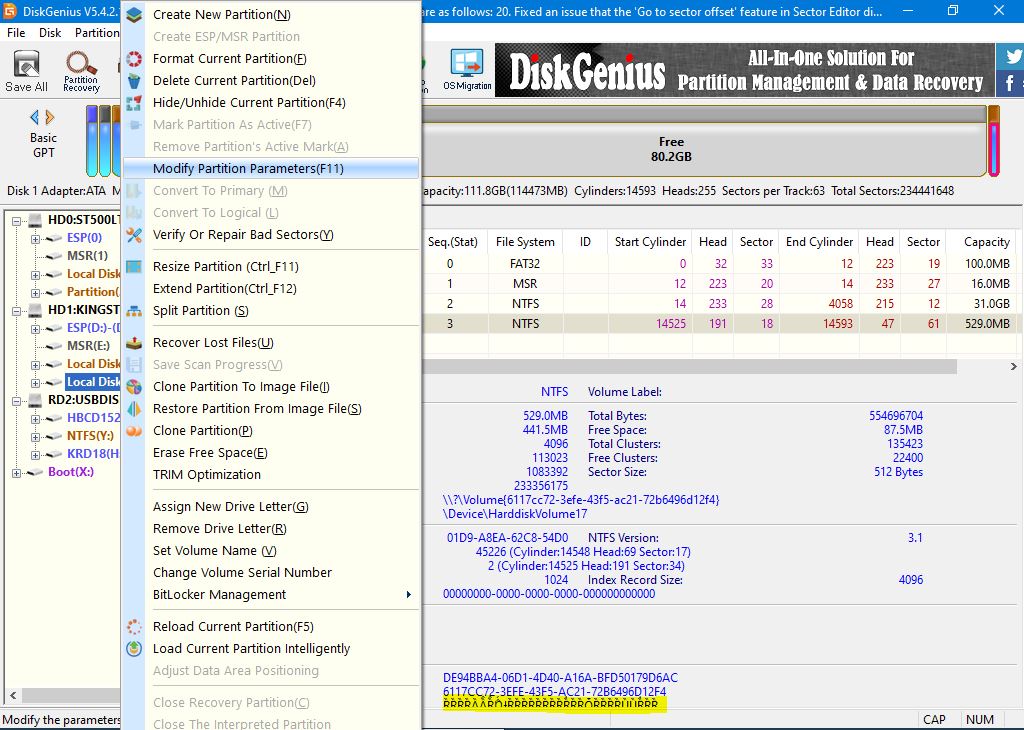Expand the Boot(X:) tree node

(x=18, y=472)
